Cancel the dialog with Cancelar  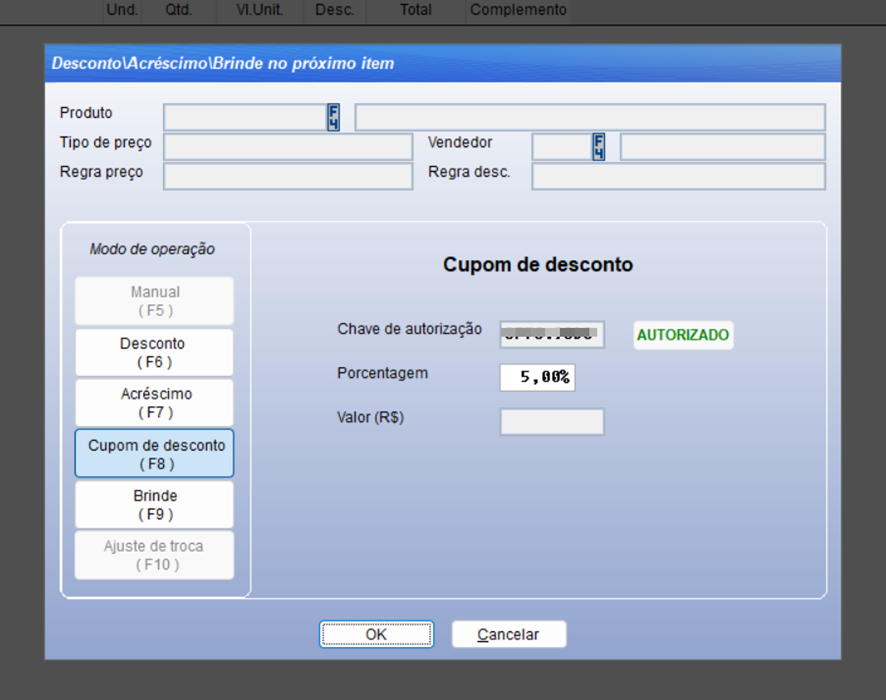pyautogui.click(x=509, y=634)
